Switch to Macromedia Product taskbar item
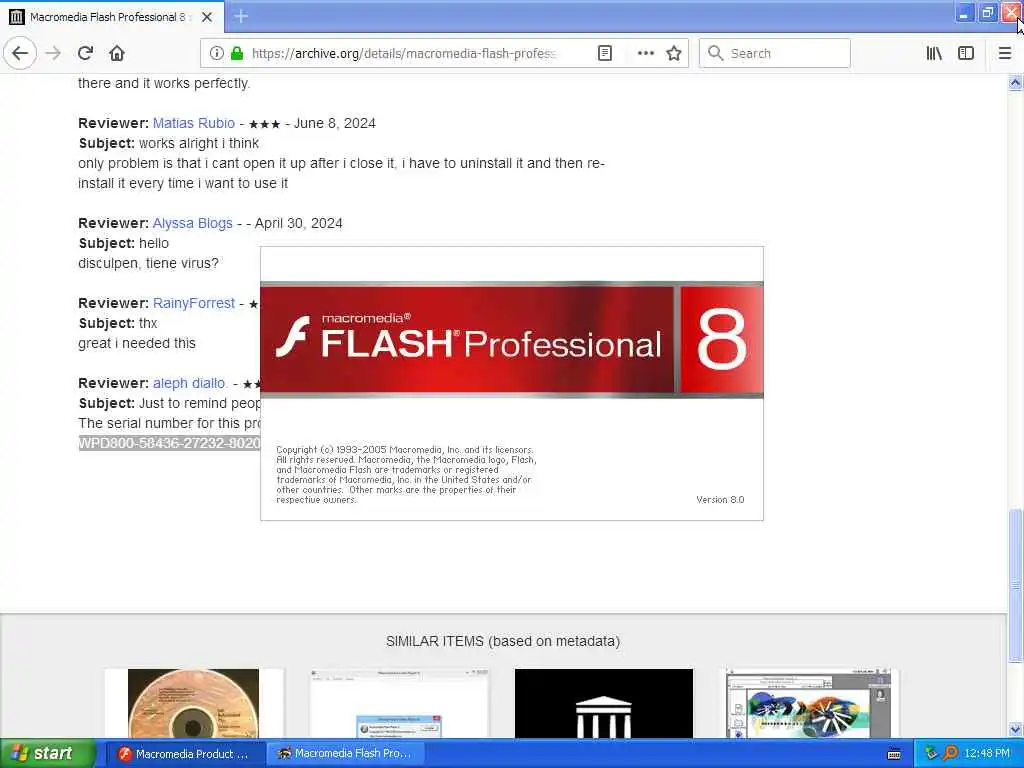The image size is (1024, 768). (x=184, y=754)
